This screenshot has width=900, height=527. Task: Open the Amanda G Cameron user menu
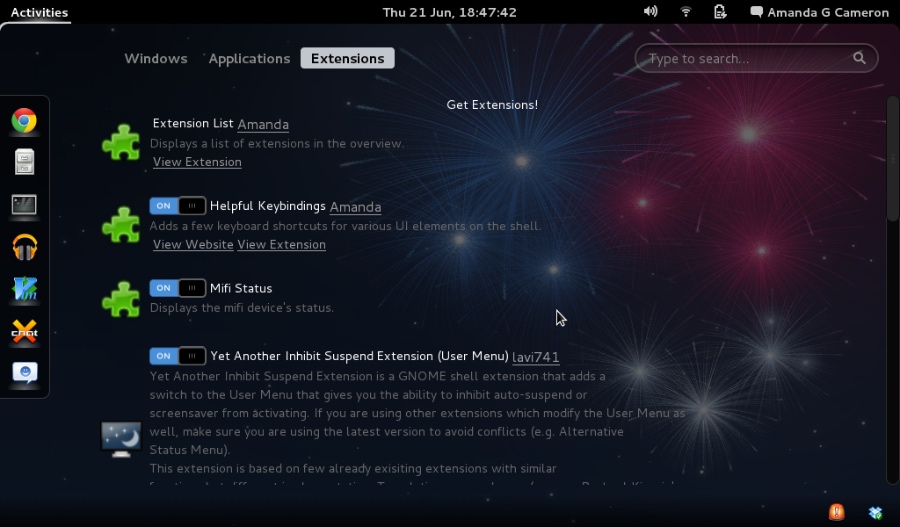(x=818, y=12)
